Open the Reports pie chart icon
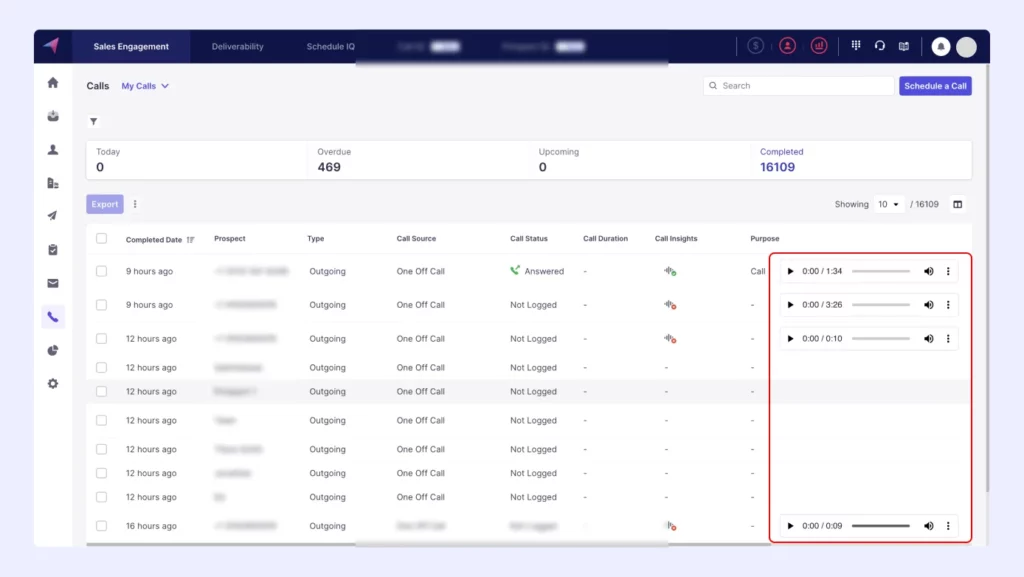Screen dimensions: 1024x577 pos(53,351)
